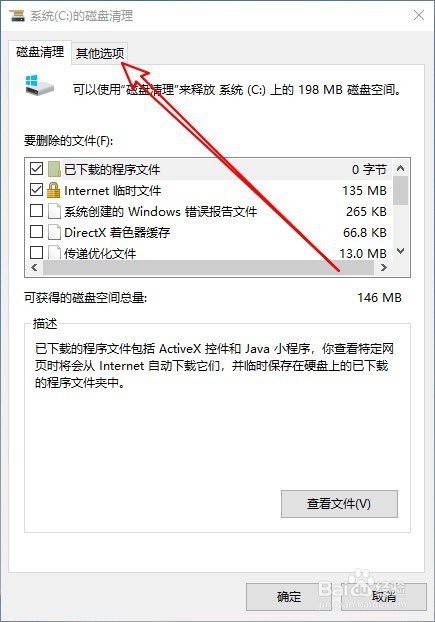Click the lock icon for Internet 临时文件
The image size is (435, 622).
pos(54,190)
